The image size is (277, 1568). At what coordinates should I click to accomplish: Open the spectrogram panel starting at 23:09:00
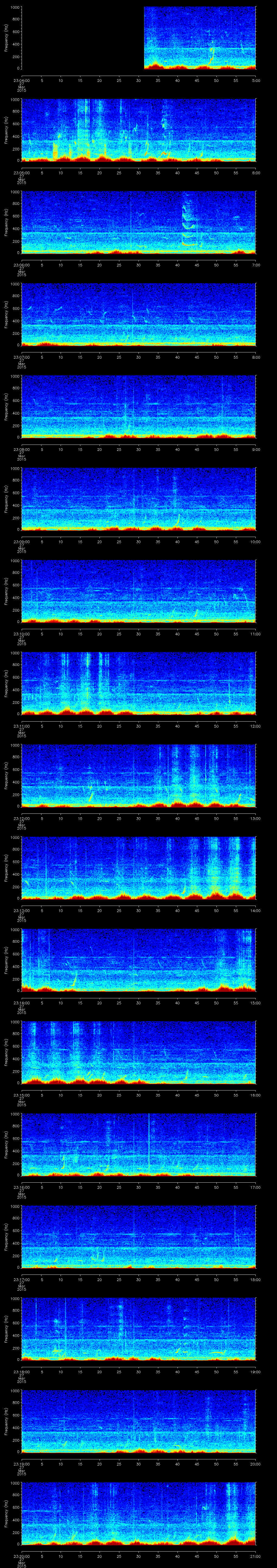pyautogui.click(x=139, y=499)
